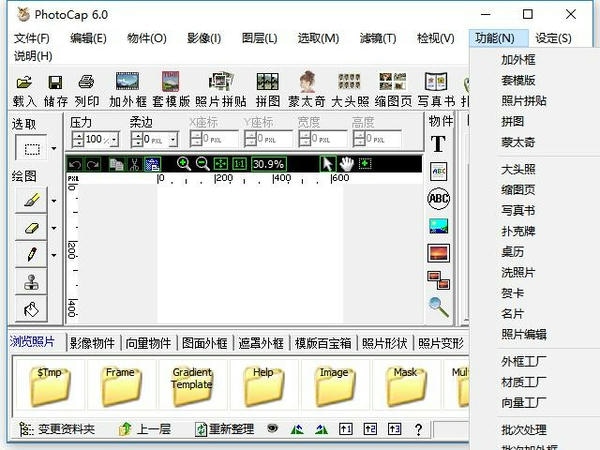
Task: Click the 大头照 ID photo toolbar icon
Action: [x=349, y=82]
